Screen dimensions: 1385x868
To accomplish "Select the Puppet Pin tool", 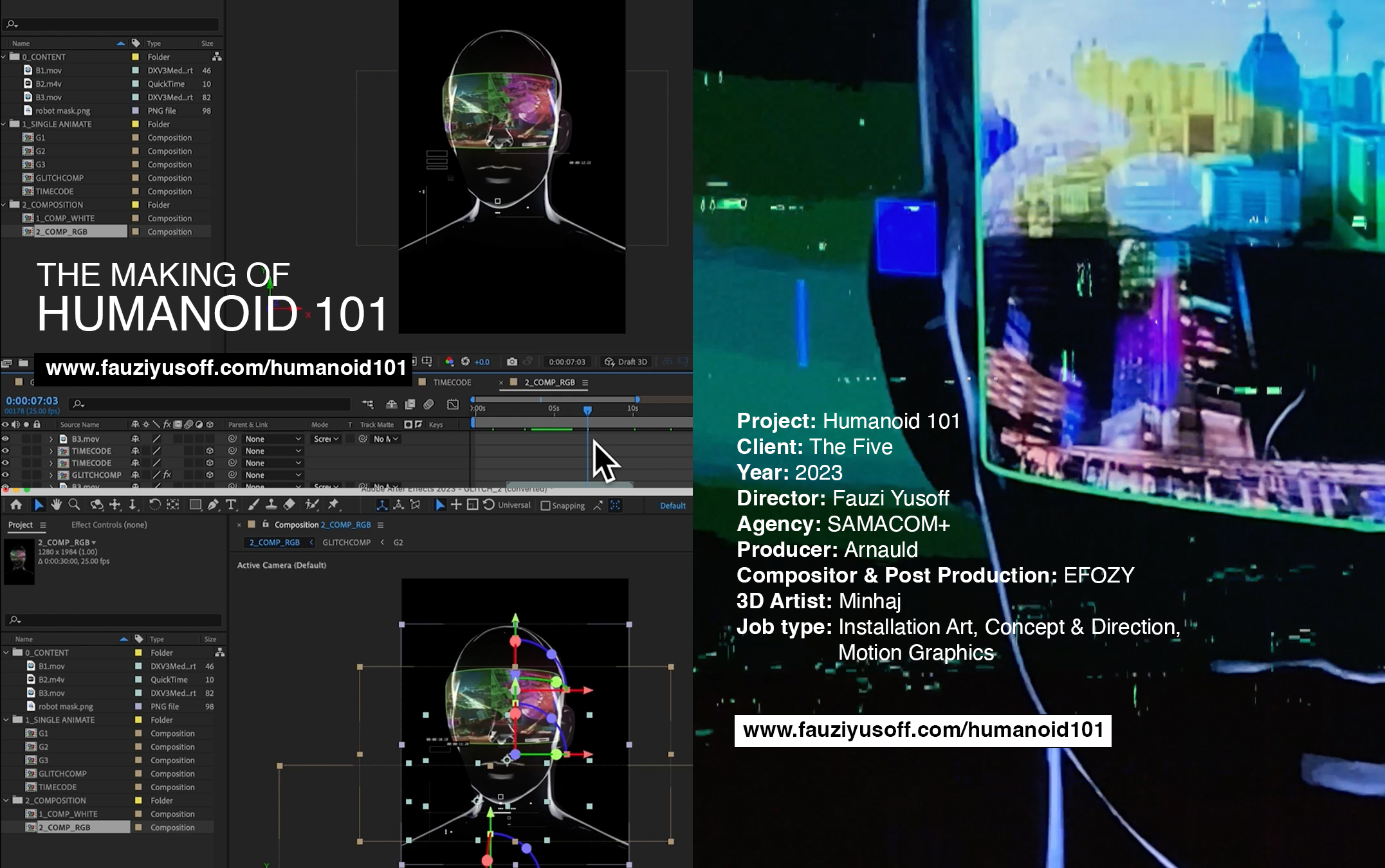I will (333, 505).
